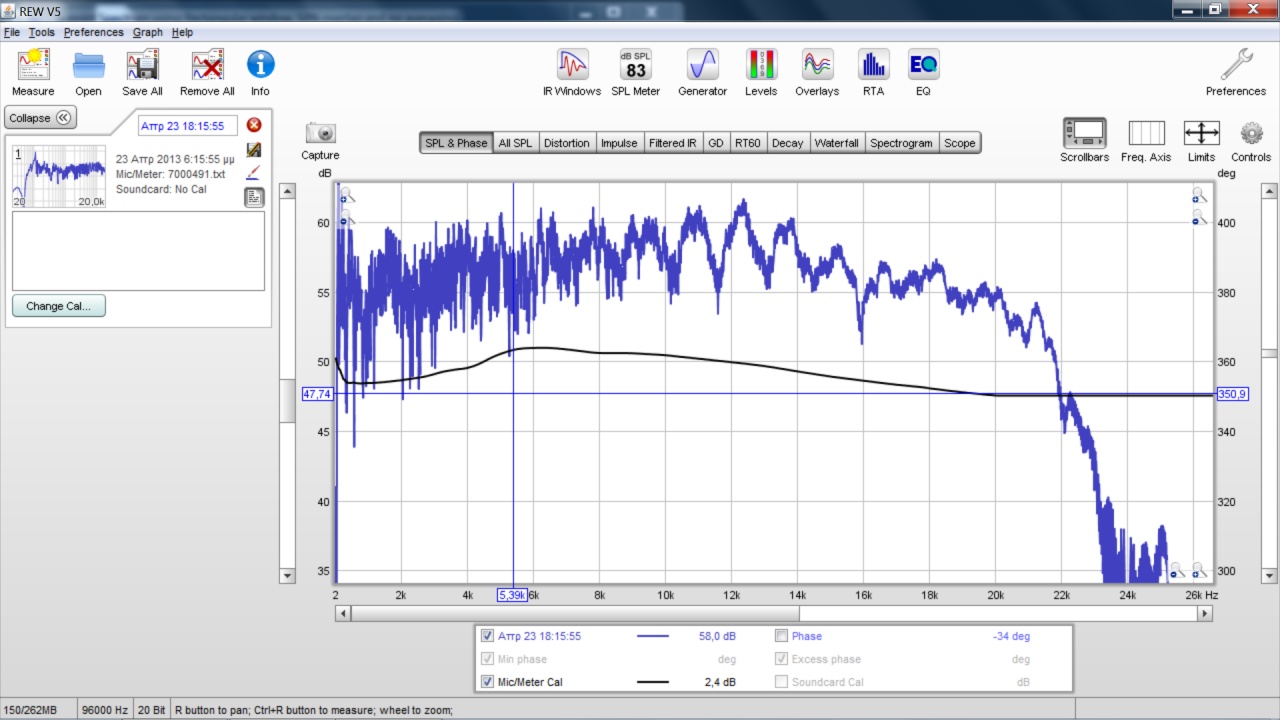The image size is (1280, 720).
Task: Open the Tools menu
Action: [x=41, y=32]
